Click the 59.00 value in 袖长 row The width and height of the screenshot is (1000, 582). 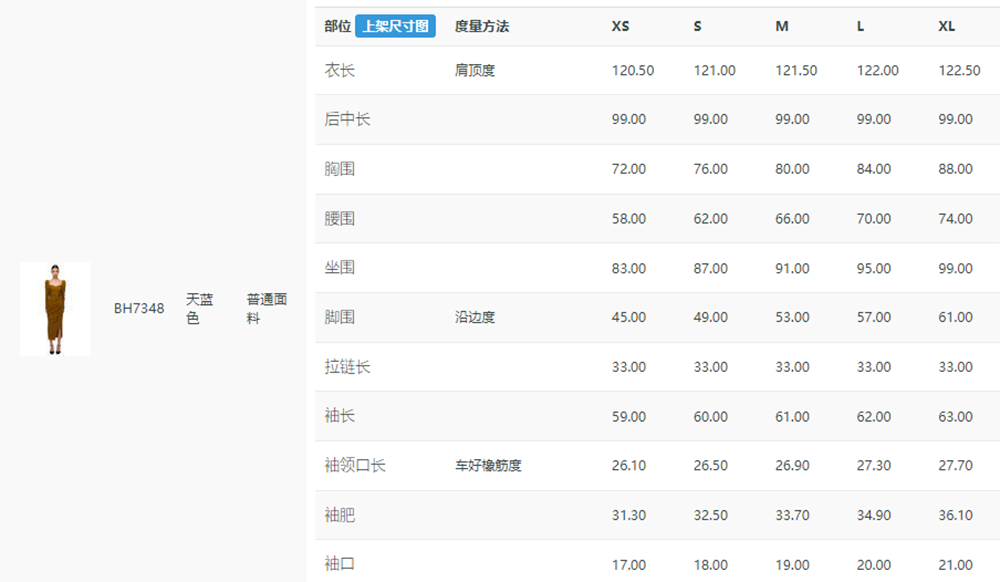[629, 417]
